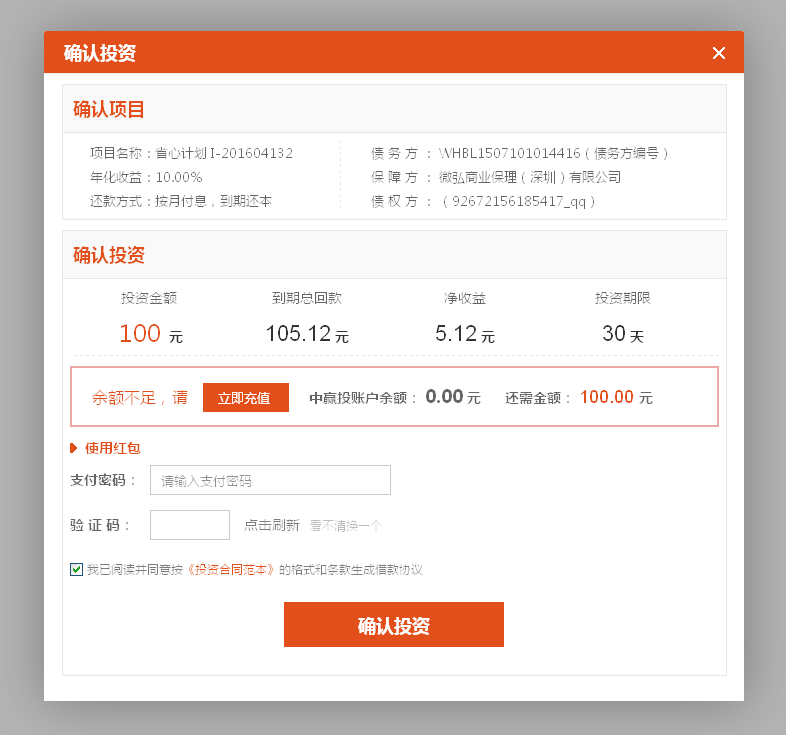The width and height of the screenshot is (786, 735).
Task: Click debtor number WHBL1507101014416
Action: point(510,153)
